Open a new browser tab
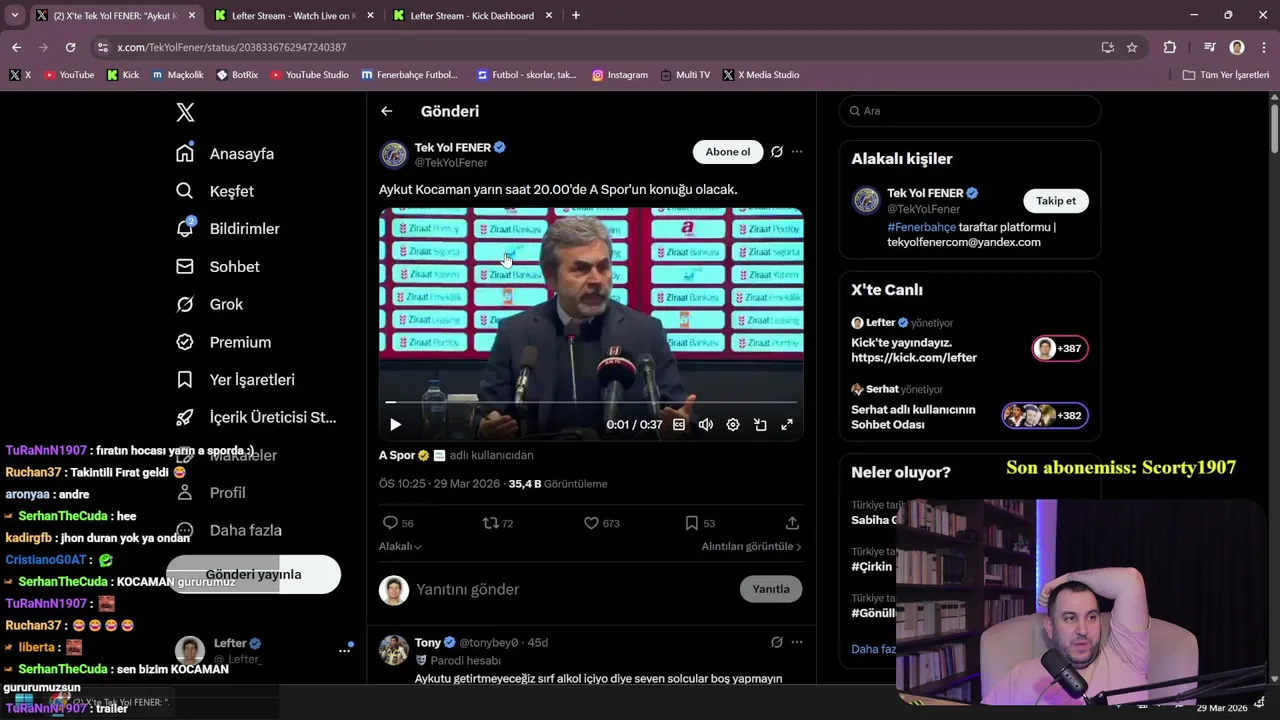 (x=575, y=16)
